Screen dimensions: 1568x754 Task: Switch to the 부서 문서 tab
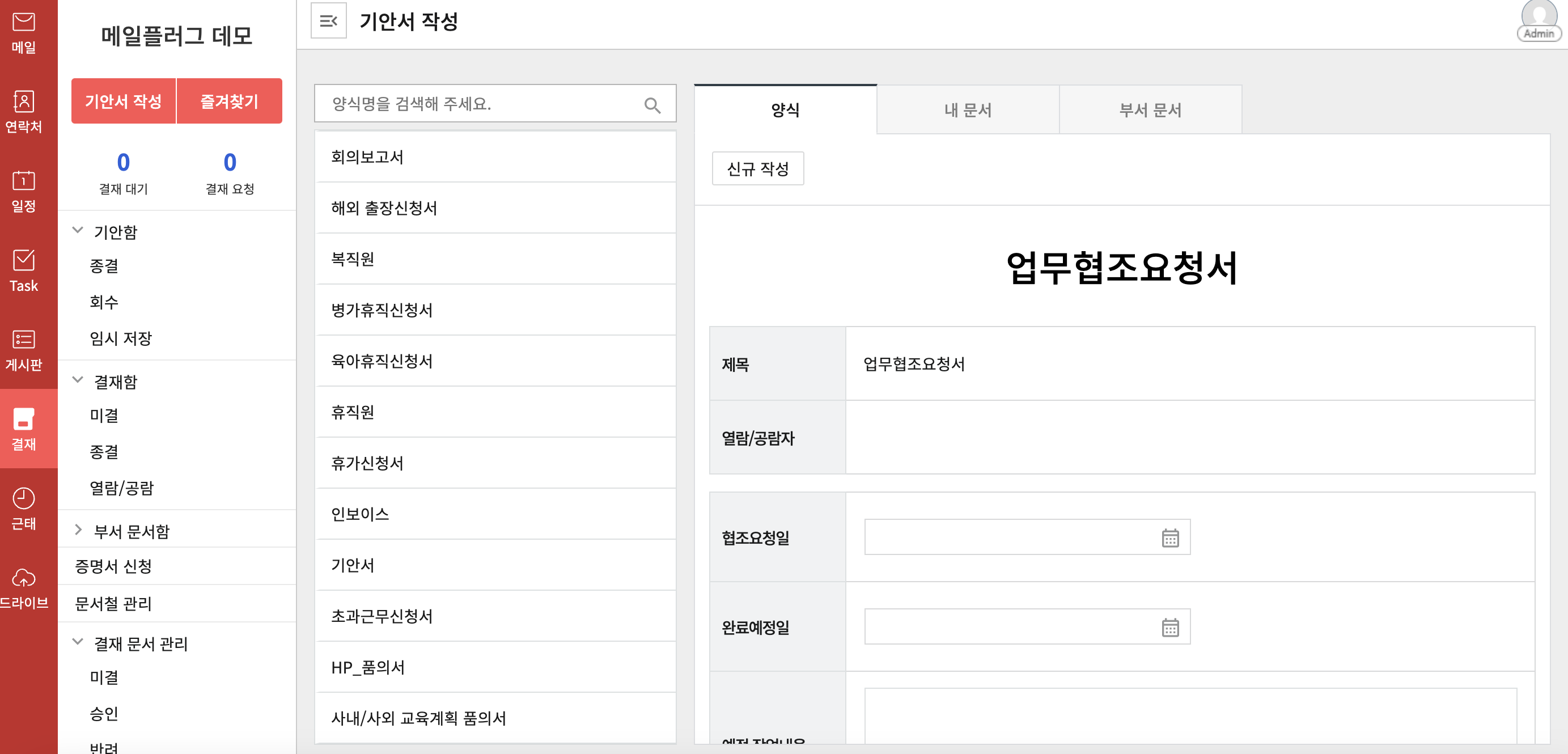pos(1150,110)
